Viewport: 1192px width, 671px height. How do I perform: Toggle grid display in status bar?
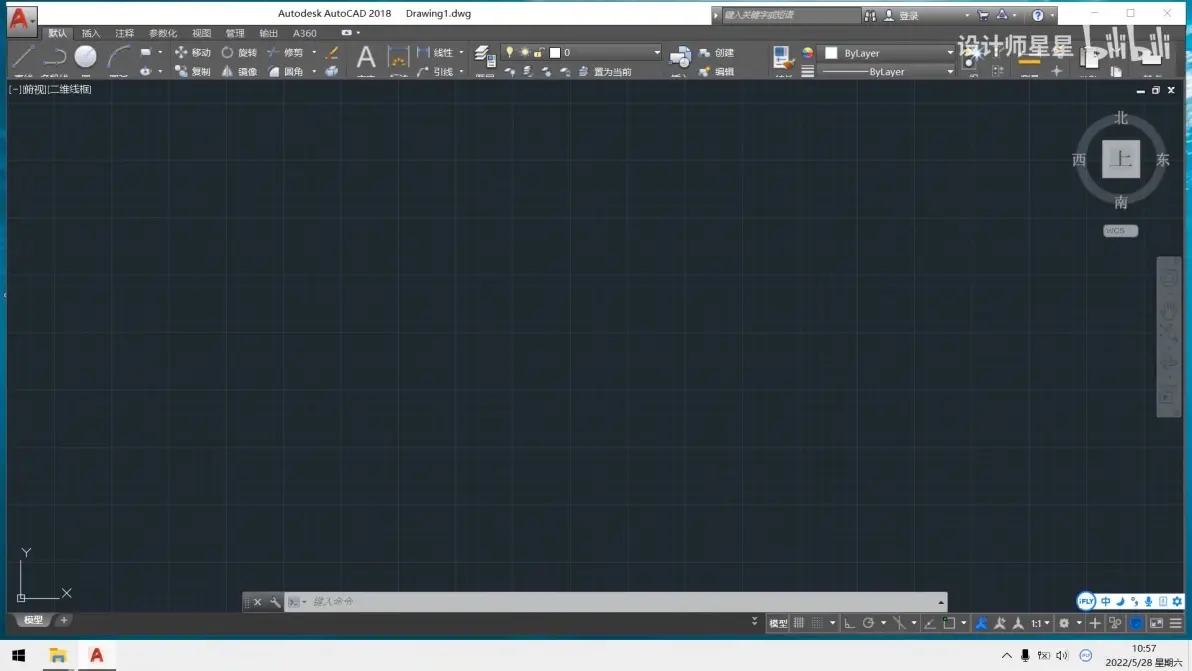click(799, 623)
